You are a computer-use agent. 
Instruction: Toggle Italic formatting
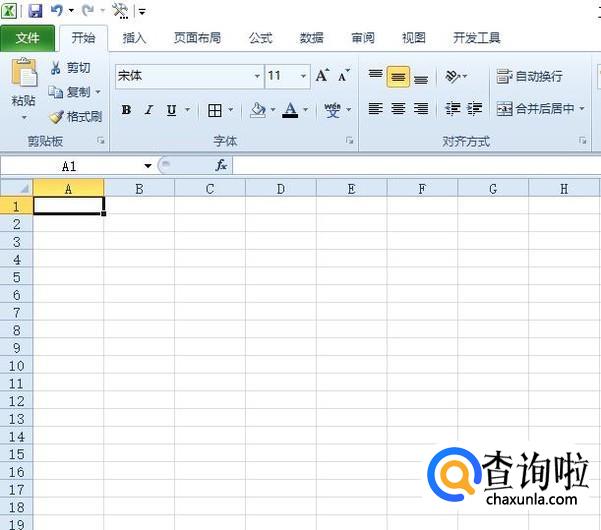(x=149, y=110)
